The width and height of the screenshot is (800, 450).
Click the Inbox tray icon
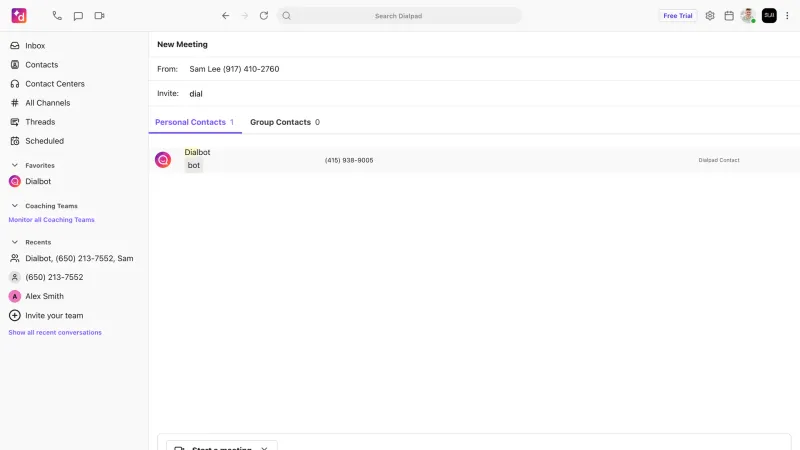tap(15, 45)
